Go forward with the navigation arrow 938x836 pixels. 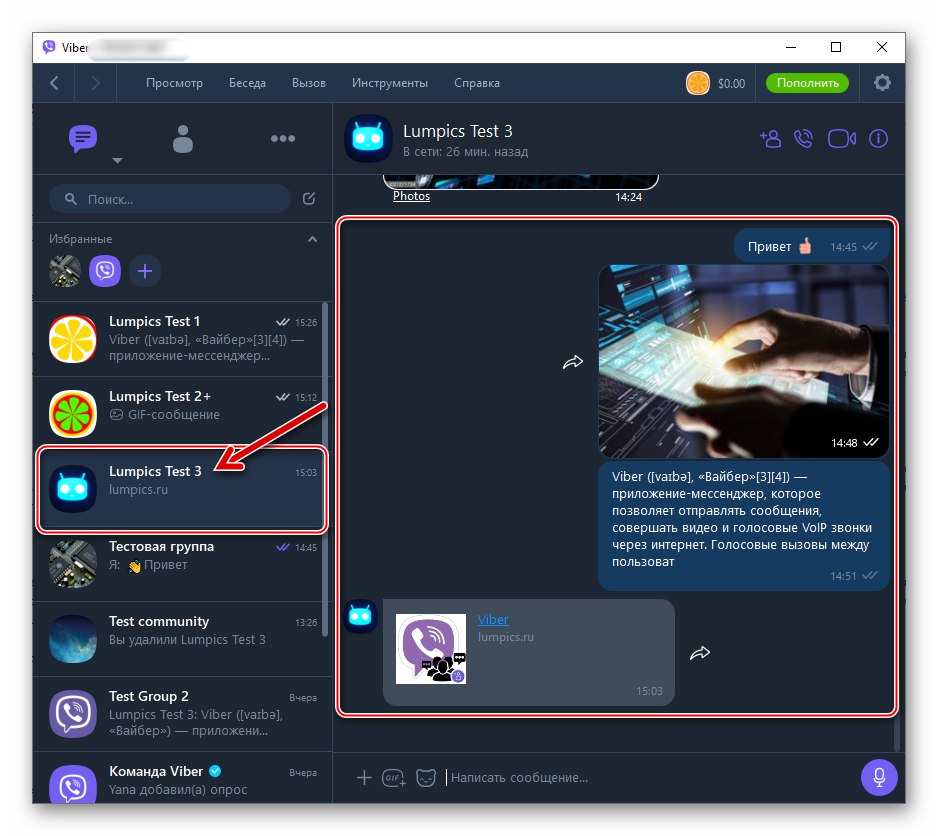pos(95,83)
